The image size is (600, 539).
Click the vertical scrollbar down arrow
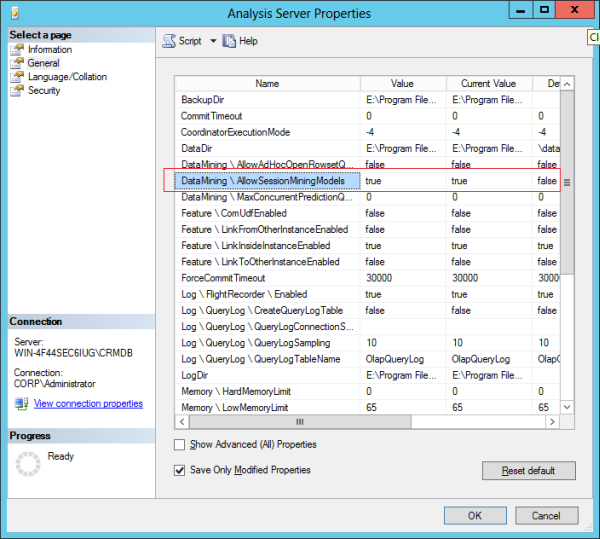(x=567, y=407)
